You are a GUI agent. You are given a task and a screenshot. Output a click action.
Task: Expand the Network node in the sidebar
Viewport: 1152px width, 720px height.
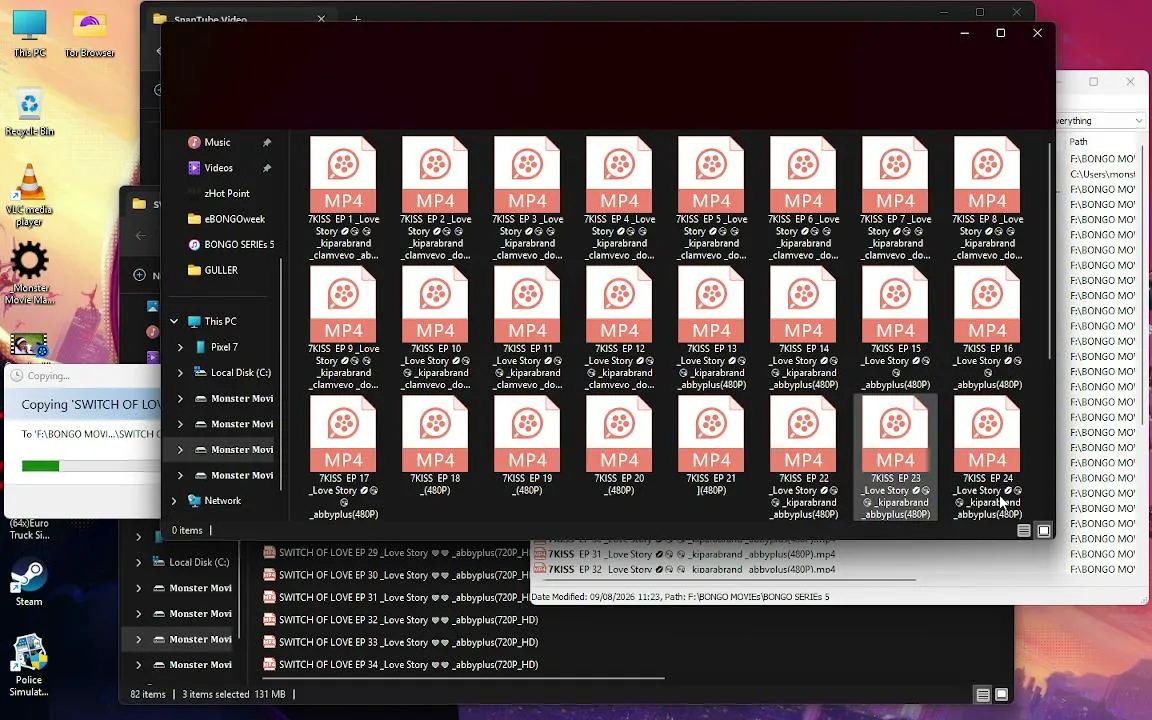174,501
